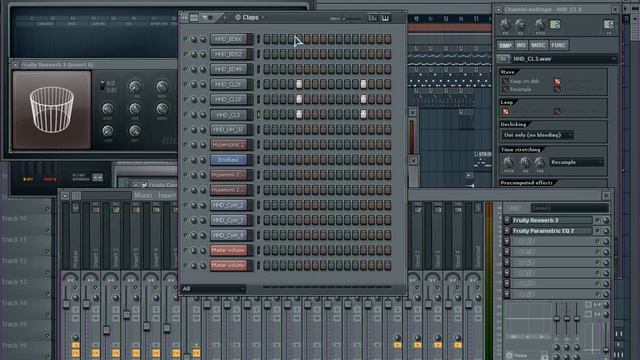Toggle the Fruity Parametric EQ 2 slot mute

(597, 231)
